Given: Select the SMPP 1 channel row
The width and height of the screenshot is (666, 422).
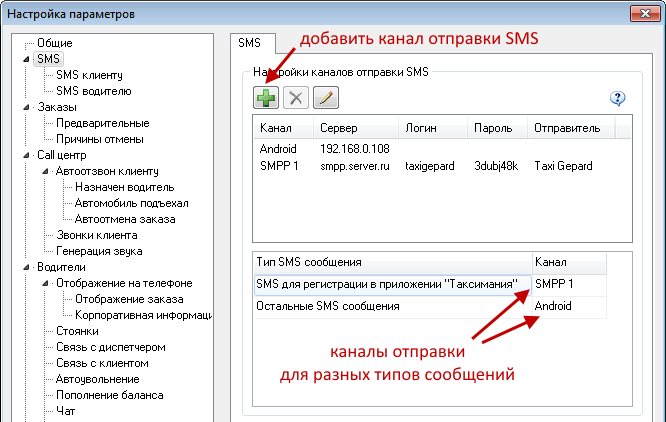Looking at the screenshot, I should click(442, 166).
